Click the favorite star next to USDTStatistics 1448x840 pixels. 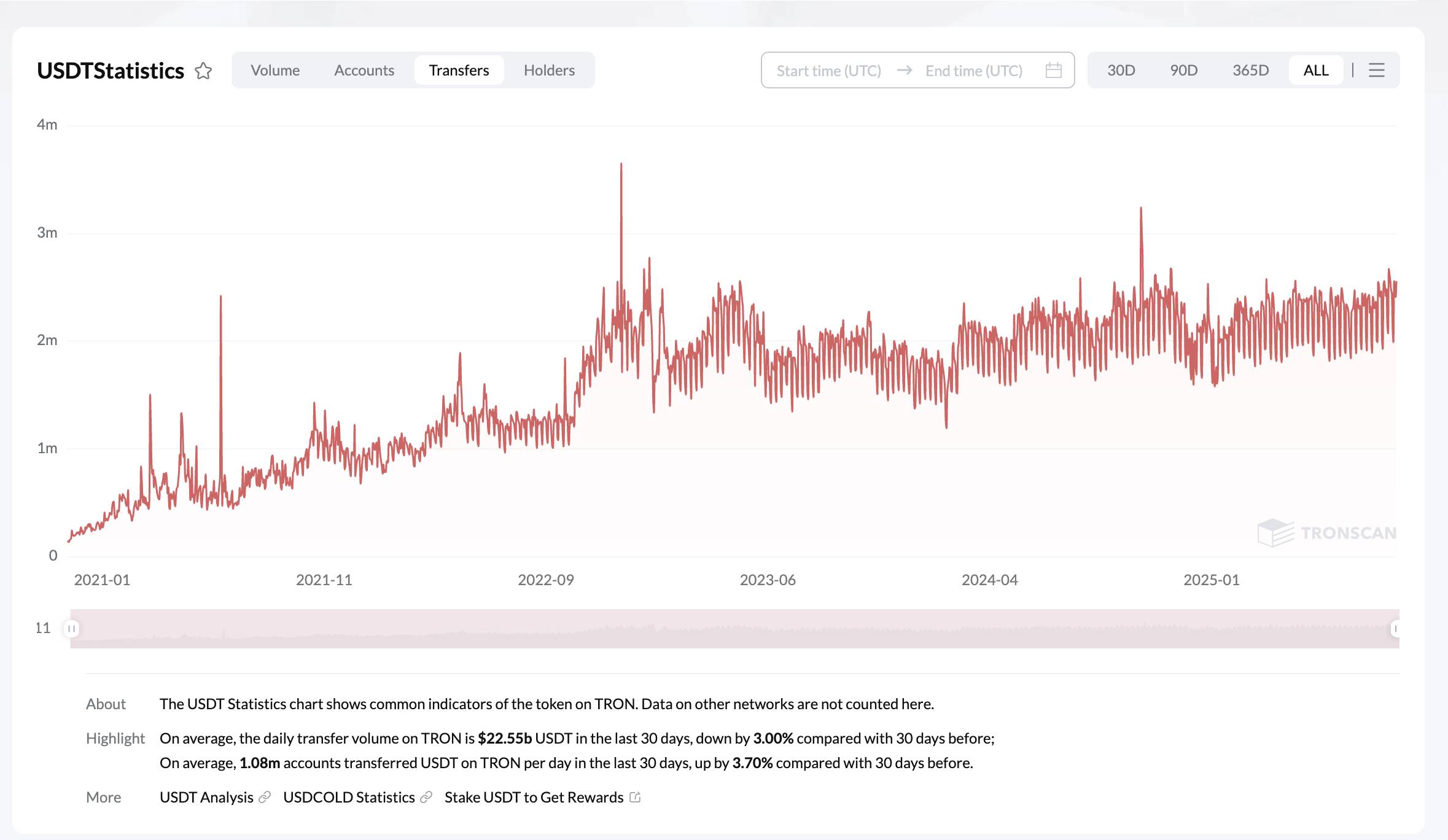203,71
